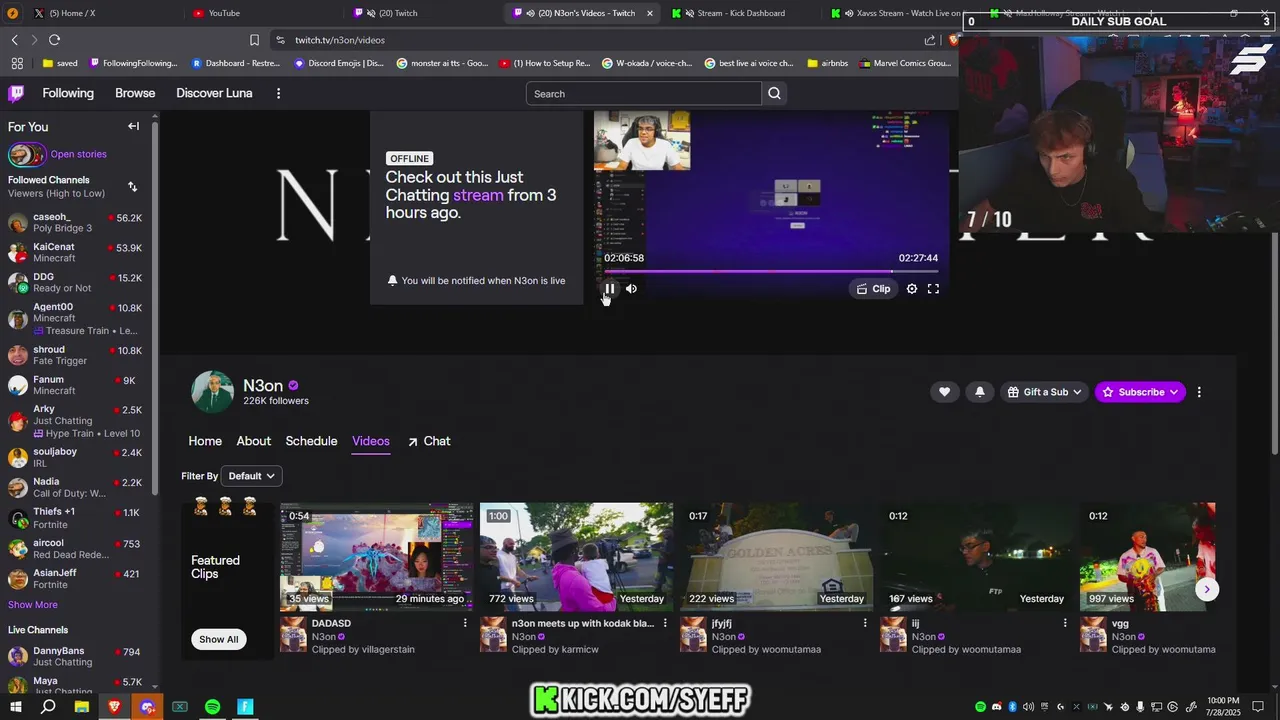Switch to the About tab

click(254, 441)
